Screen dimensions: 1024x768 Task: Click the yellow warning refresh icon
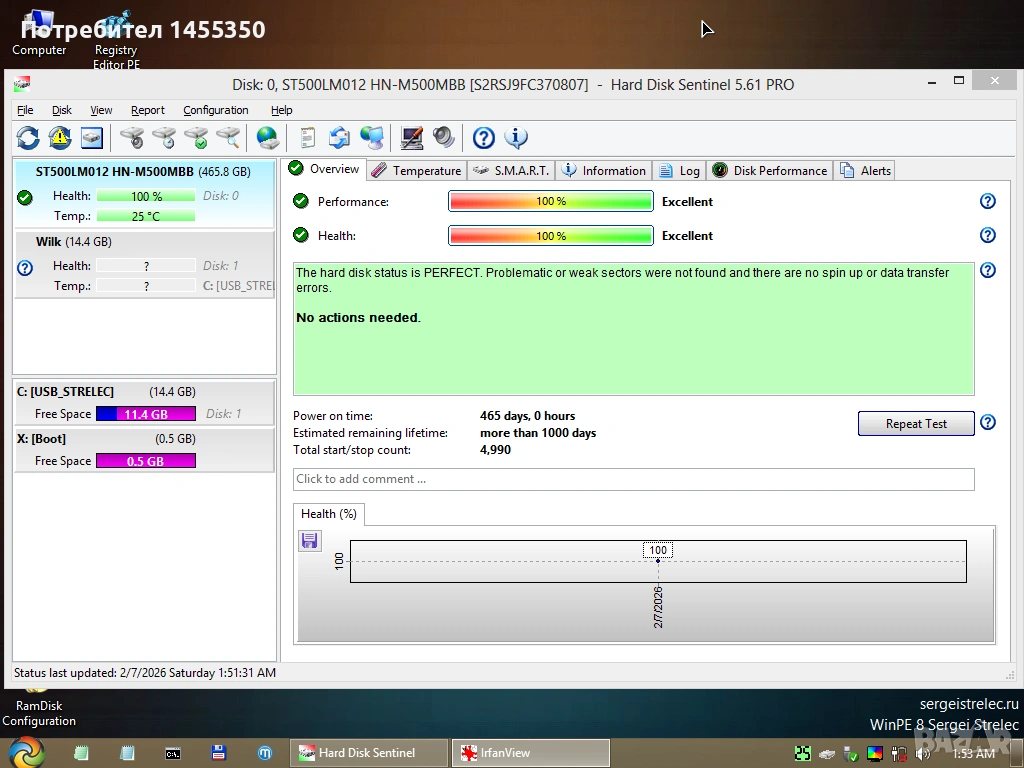[60, 138]
